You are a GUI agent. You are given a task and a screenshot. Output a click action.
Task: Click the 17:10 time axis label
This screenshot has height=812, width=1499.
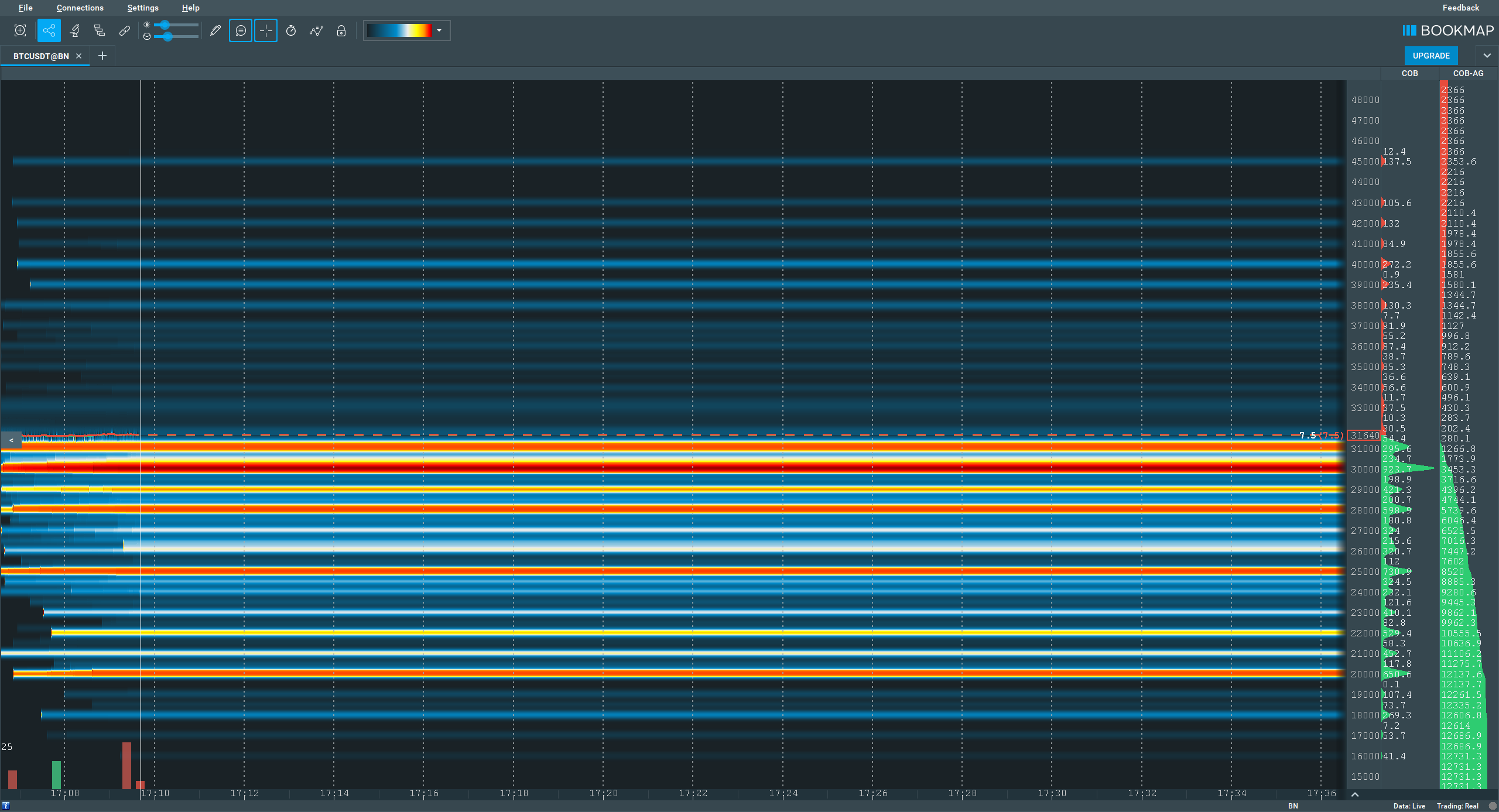point(155,793)
